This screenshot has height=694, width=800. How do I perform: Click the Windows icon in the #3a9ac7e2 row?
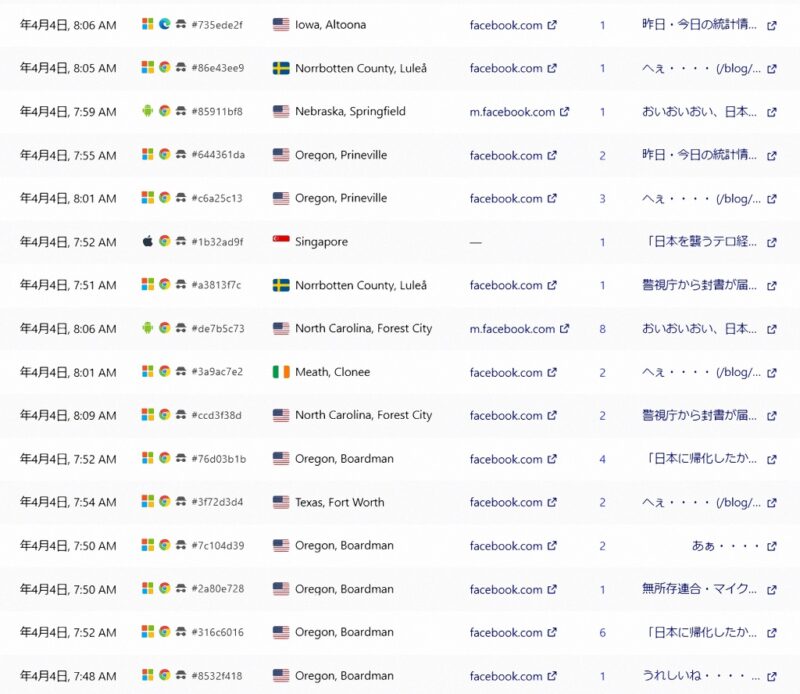point(148,372)
